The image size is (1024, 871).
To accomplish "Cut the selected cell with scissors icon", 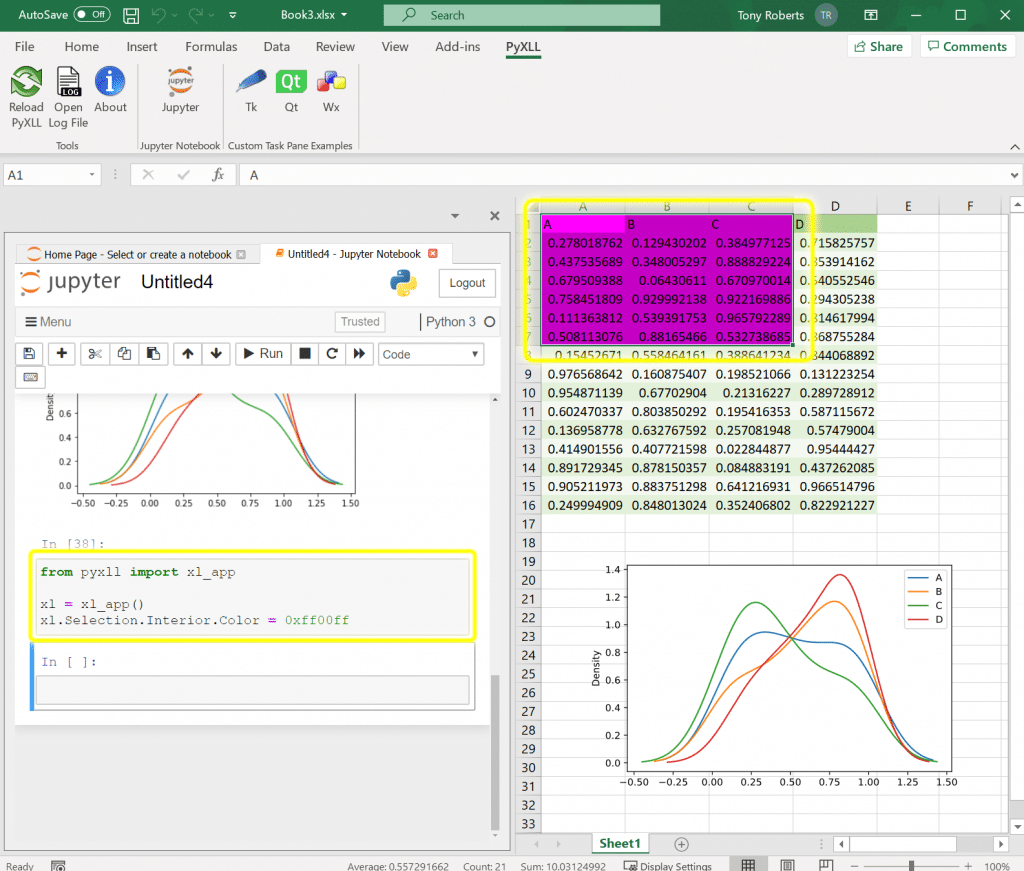I will (x=94, y=354).
